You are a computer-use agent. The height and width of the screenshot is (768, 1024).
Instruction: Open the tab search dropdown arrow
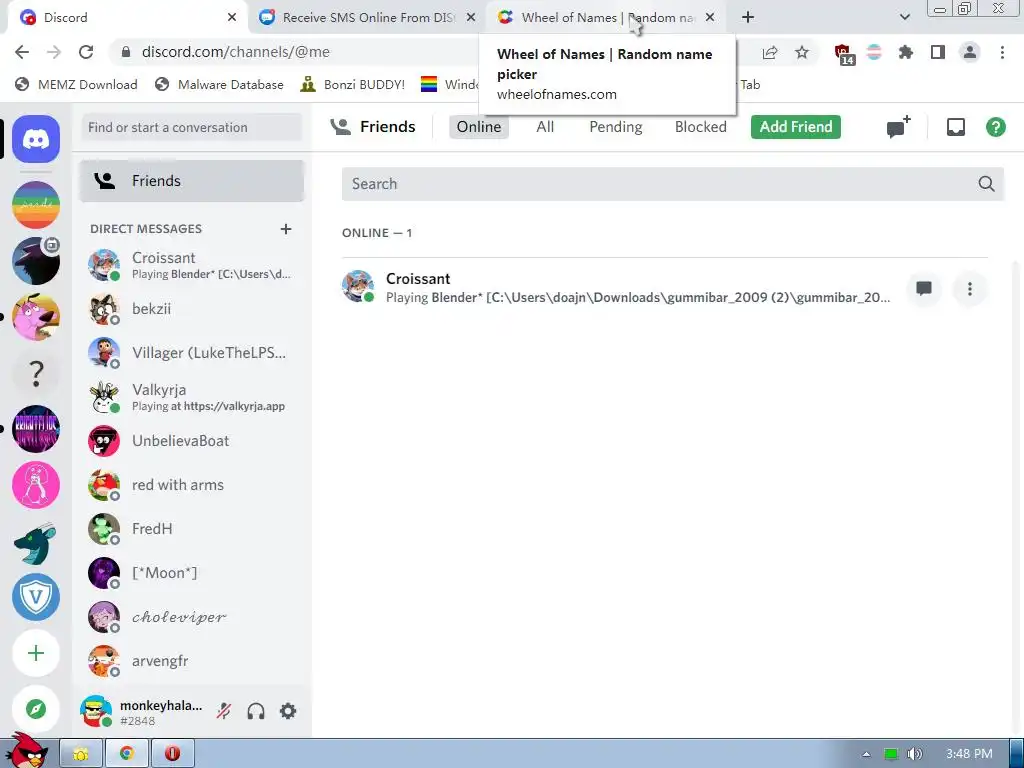(904, 18)
